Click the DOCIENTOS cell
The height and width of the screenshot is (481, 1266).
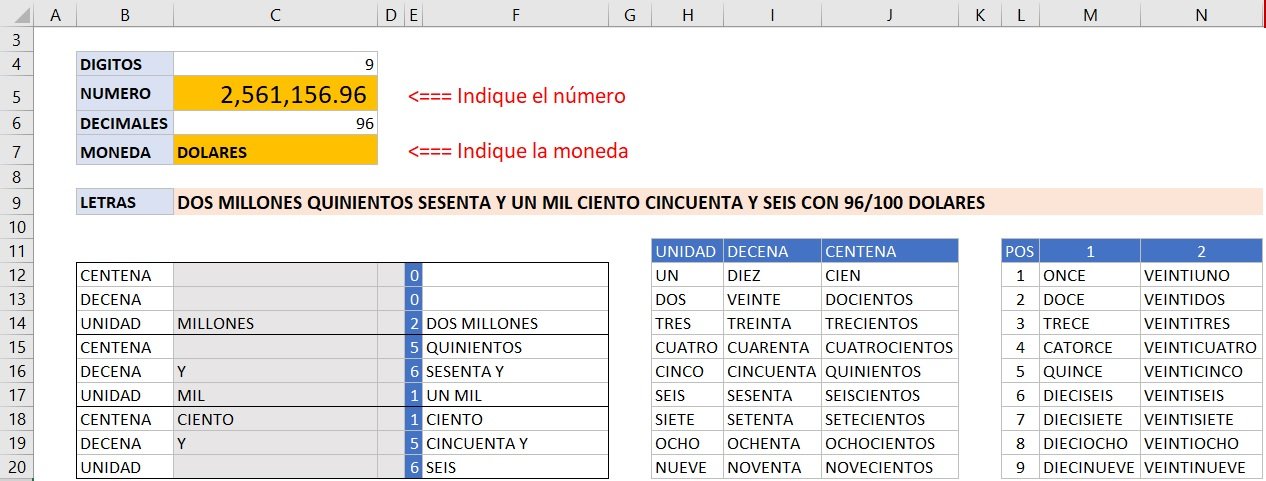[890, 299]
